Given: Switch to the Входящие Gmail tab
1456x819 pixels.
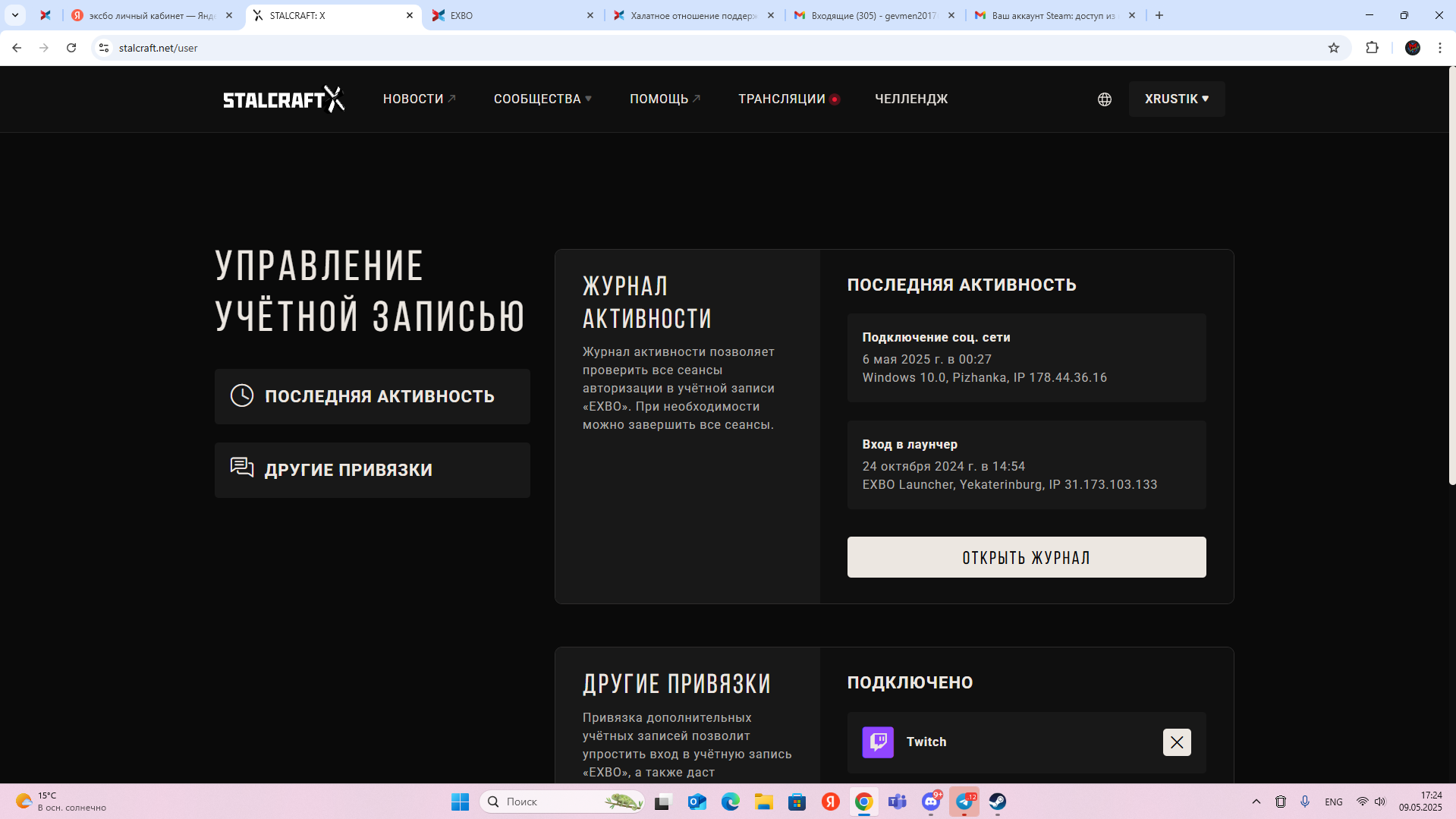Looking at the screenshot, I should tap(874, 15).
